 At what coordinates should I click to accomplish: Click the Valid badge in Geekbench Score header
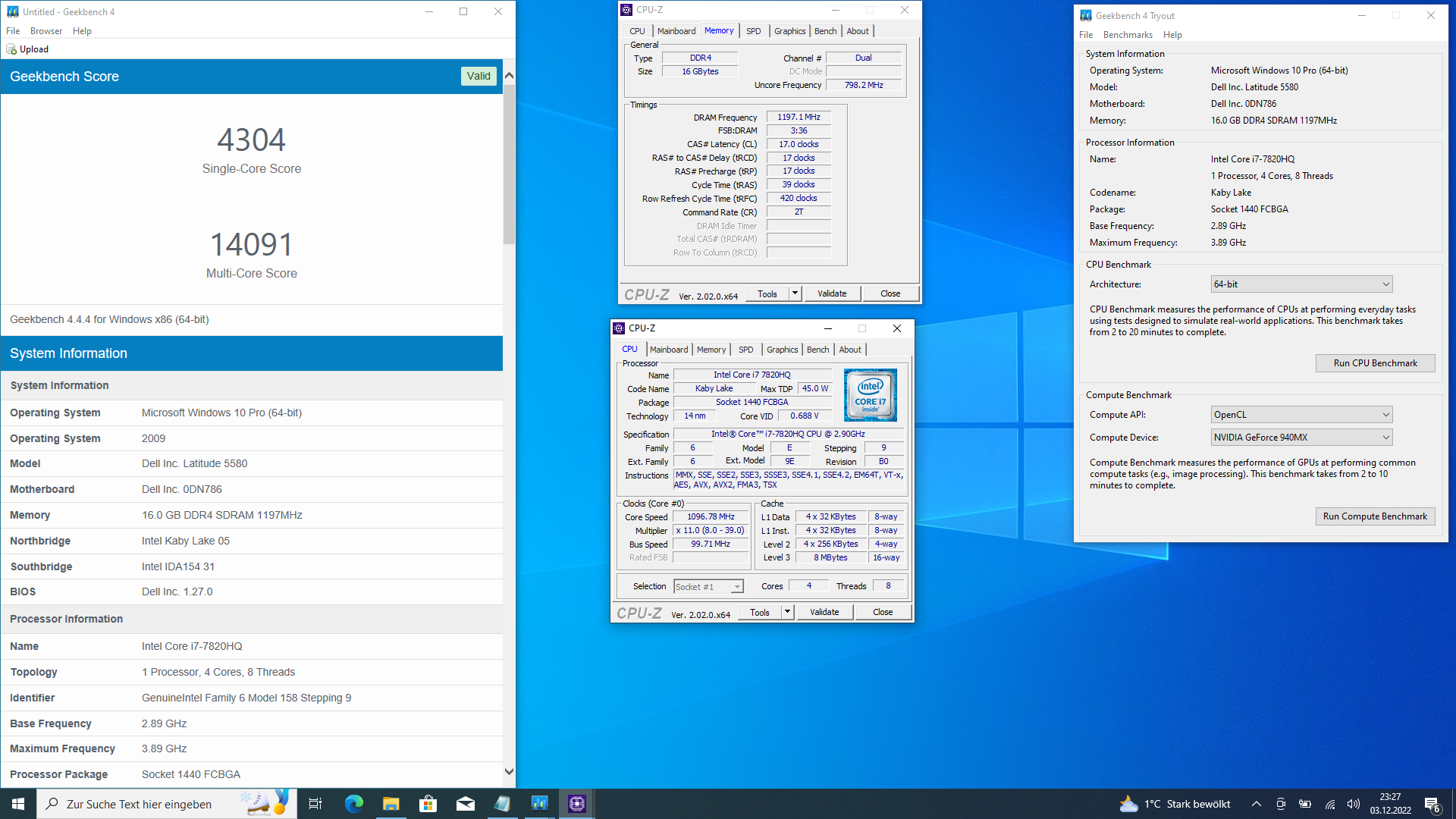click(479, 77)
